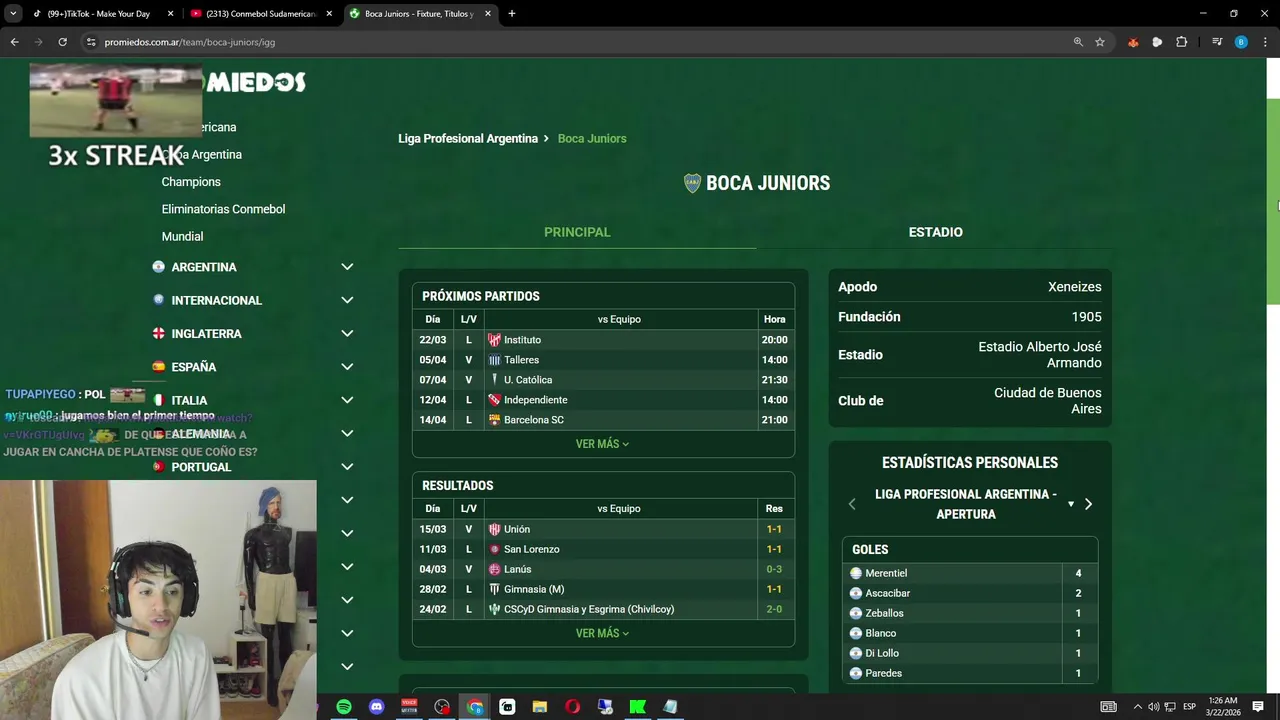This screenshot has height=720, width=1280.
Task: Show hidden system tray icons
Action: (x=1137, y=707)
